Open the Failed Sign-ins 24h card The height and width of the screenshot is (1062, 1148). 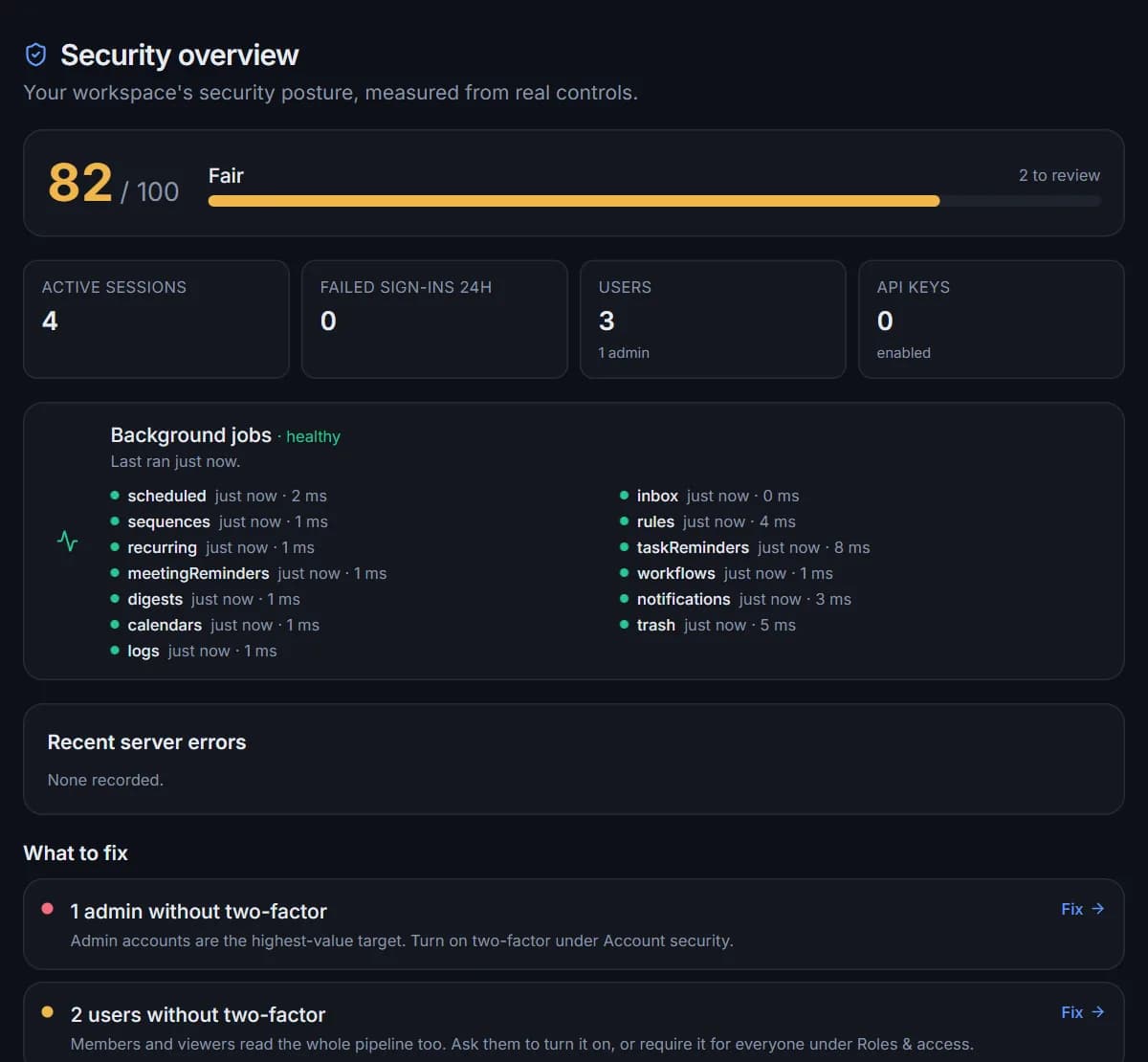[434, 320]
